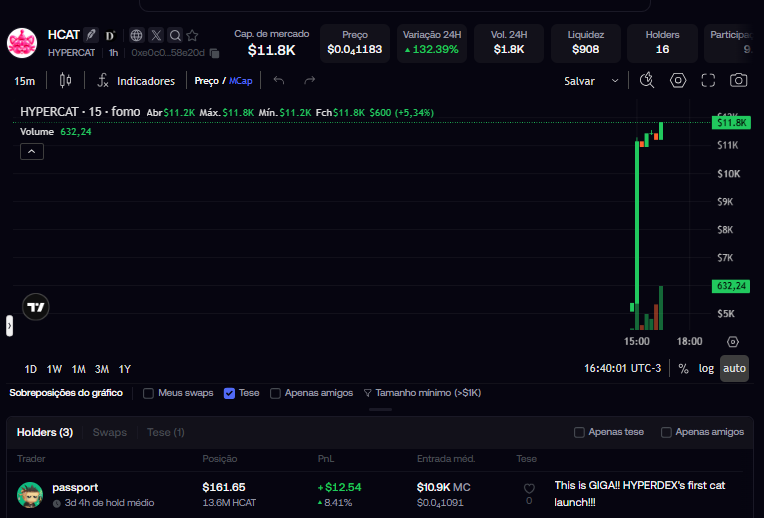The height and width of the screenshot is (518, 764).
Task: Change the 15m timeframe interval
Action: (24, 81)
